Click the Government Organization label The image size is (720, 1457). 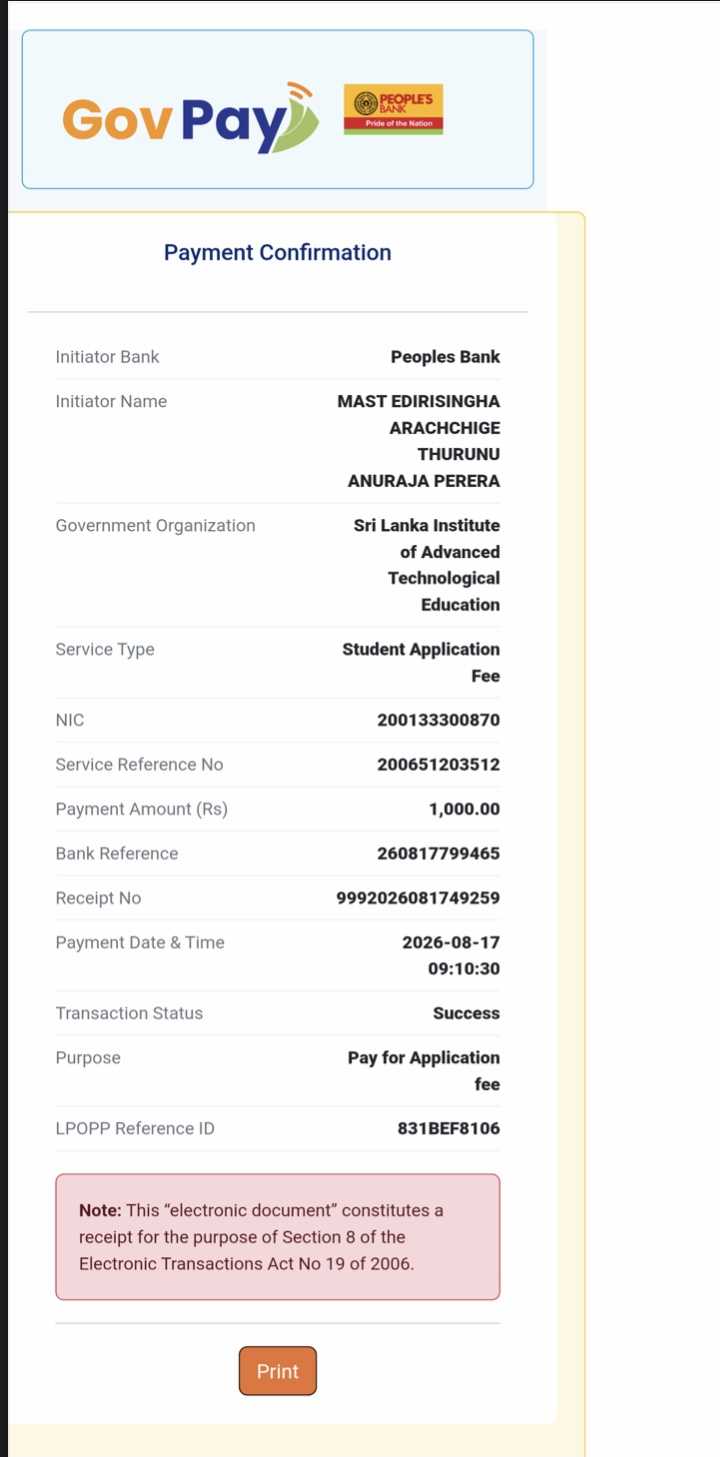155,526
